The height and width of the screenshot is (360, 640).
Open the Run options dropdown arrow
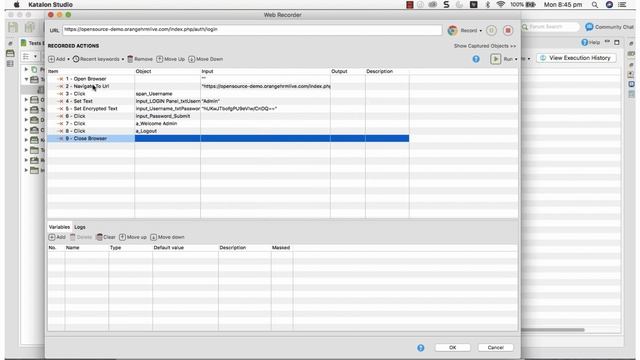point(516,60)
